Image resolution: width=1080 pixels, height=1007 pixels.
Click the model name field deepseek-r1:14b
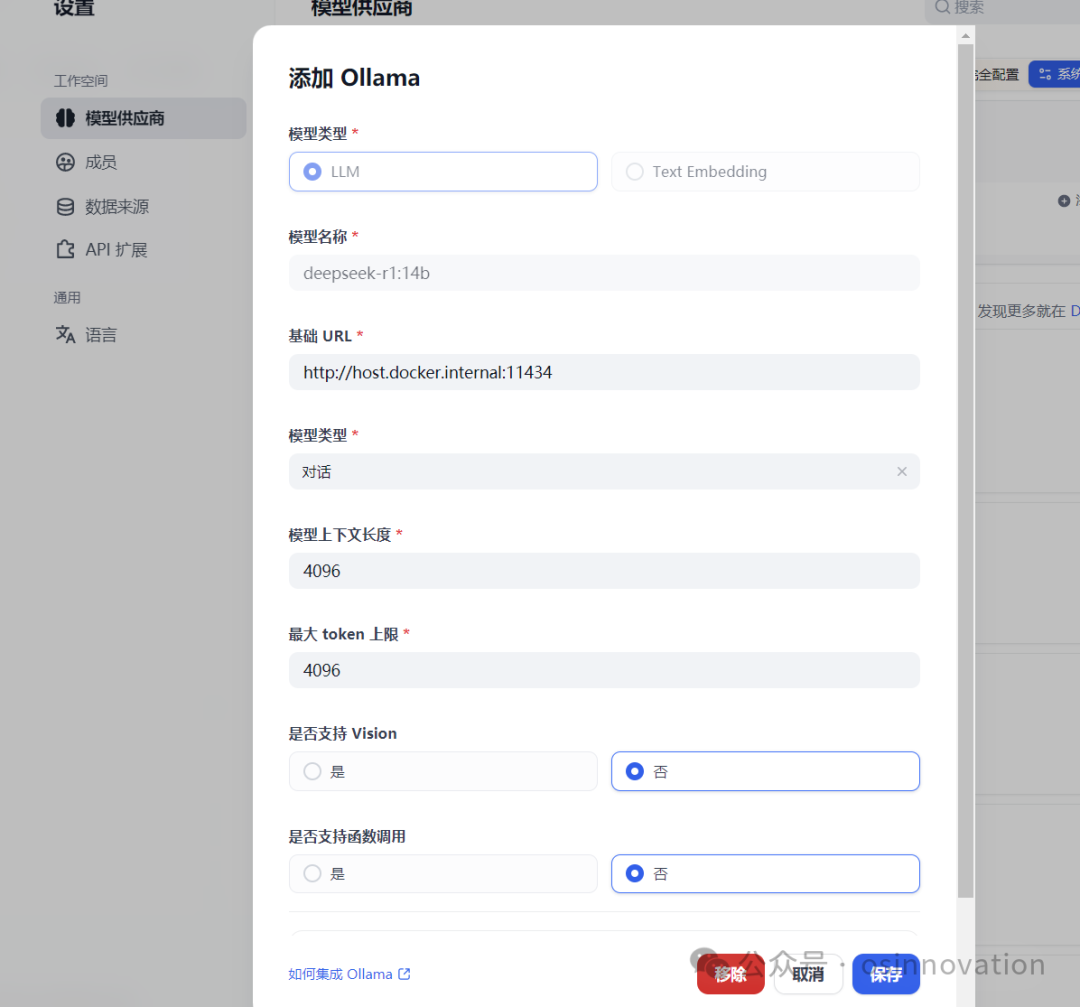click(x=604, y=273)
